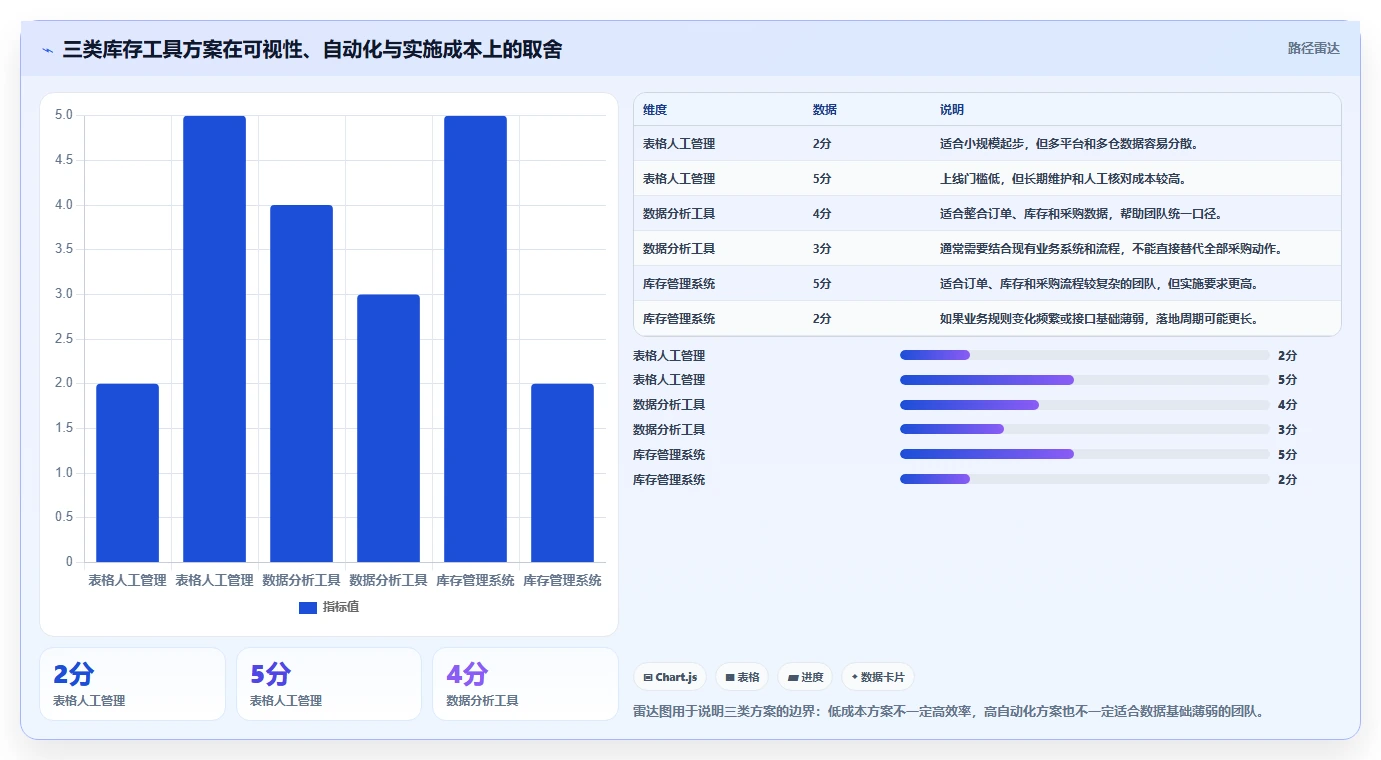Click the 库存管理系统 progress bar showing 5分
Image resolution: width=1381 pixels, height=760 pixels.
pos(1085,454)
